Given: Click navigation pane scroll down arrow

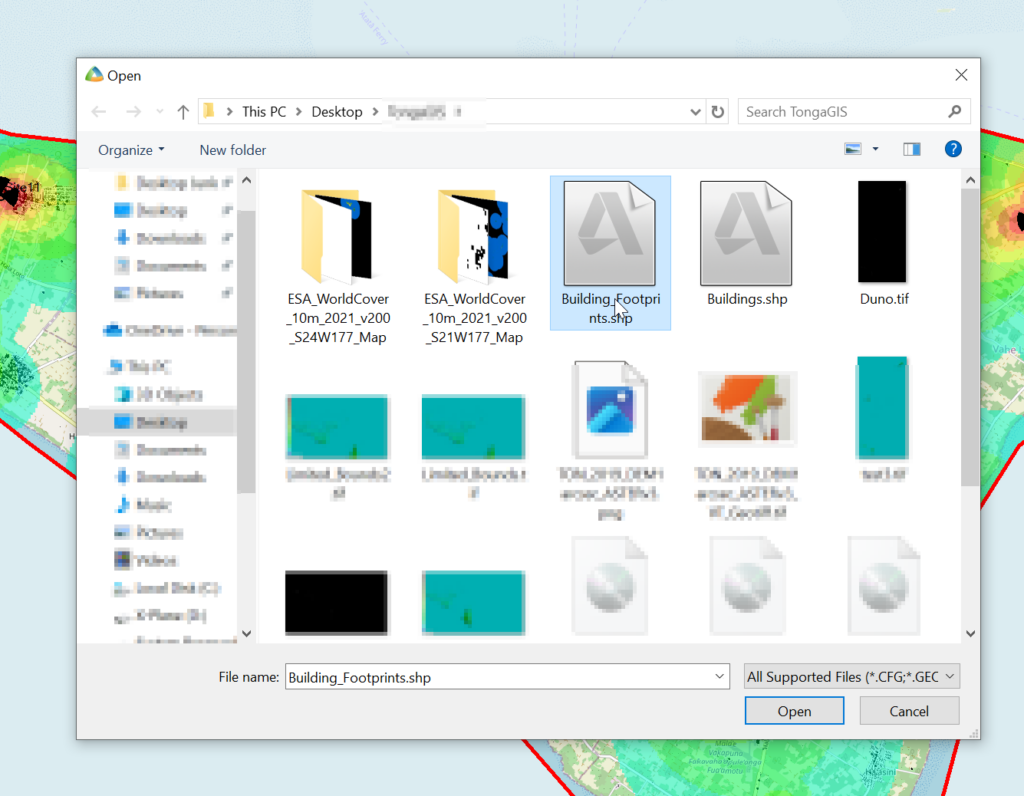Looking at the screenshot, I should 246,633.
